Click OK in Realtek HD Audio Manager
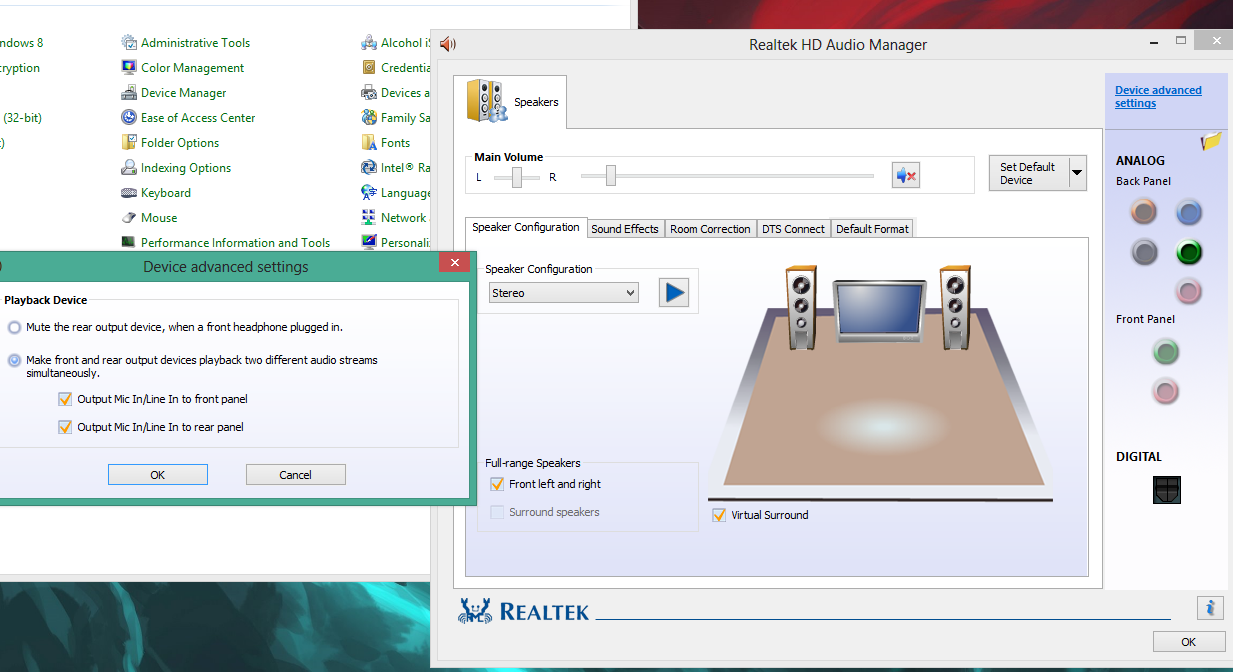 tap(1189, 642)
